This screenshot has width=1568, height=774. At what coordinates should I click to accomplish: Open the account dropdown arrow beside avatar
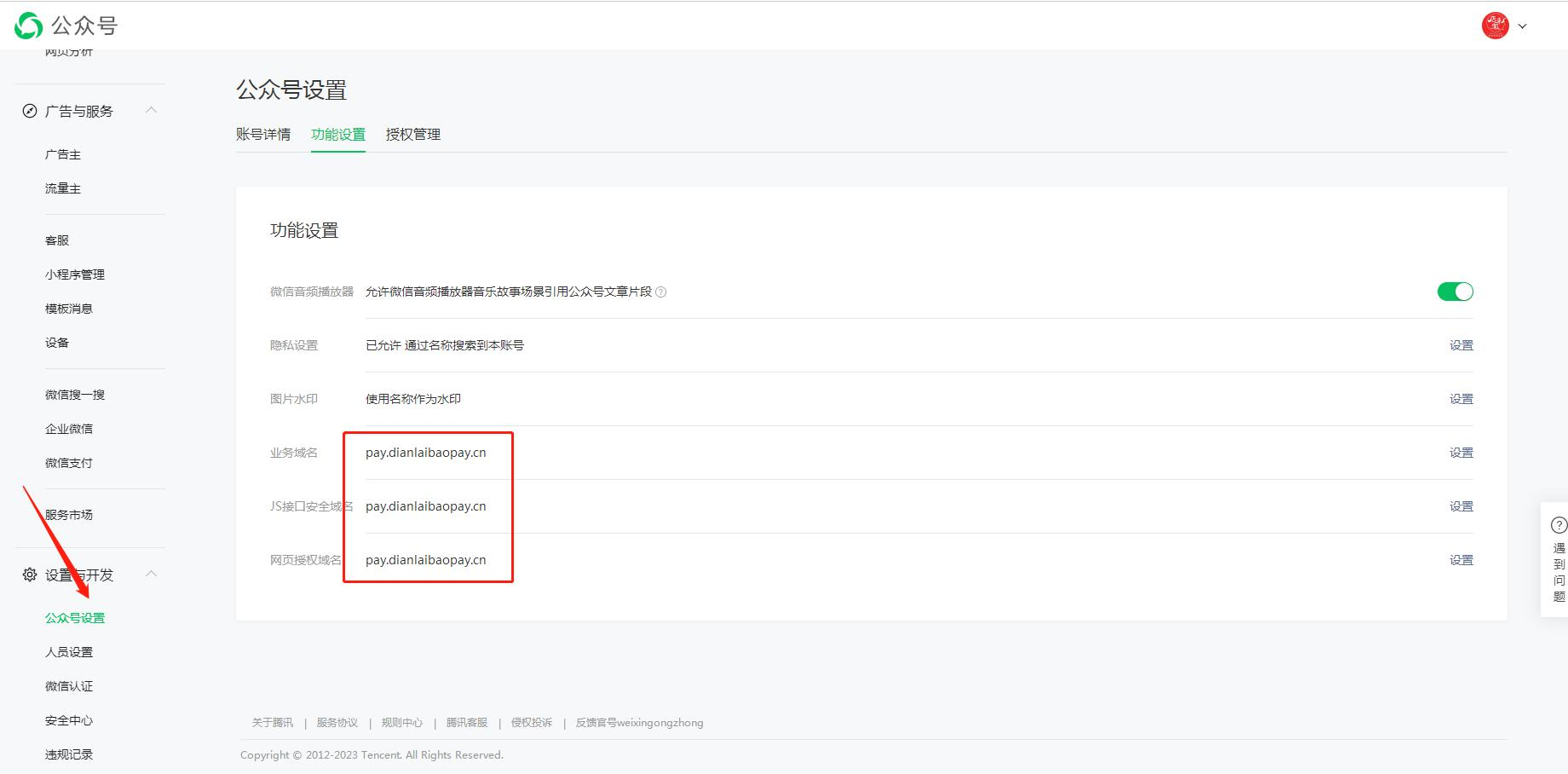pyautogui.click(x=1522, y=26)
